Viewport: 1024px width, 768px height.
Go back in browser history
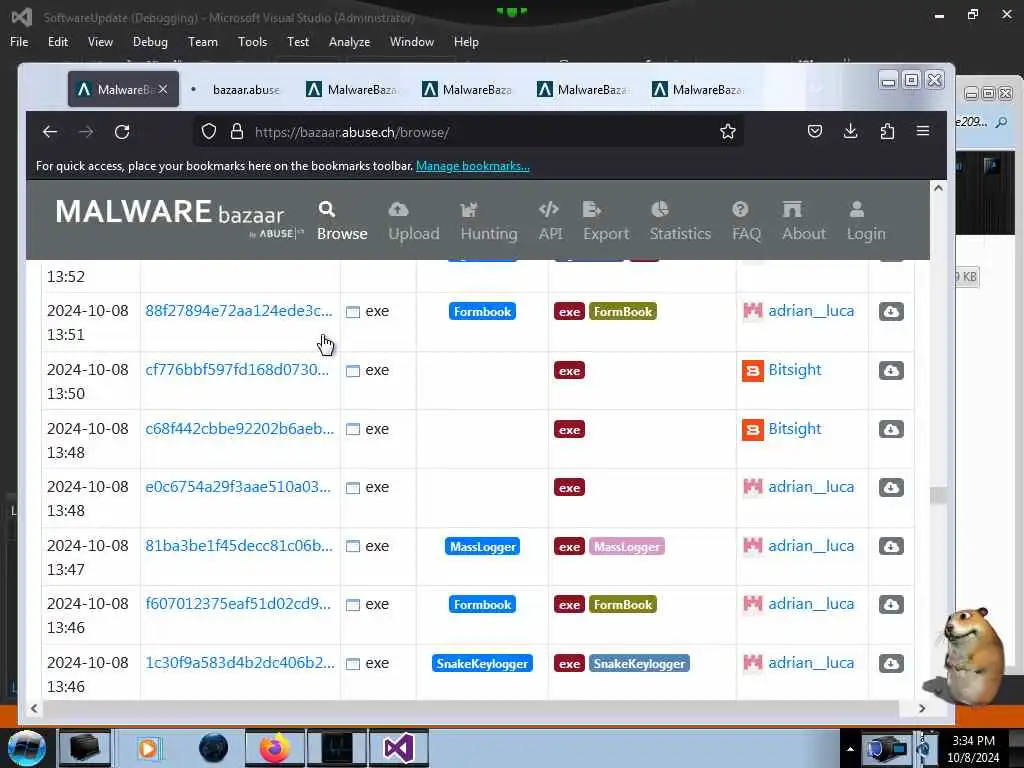pyautogui.click(x=50, y=132)
